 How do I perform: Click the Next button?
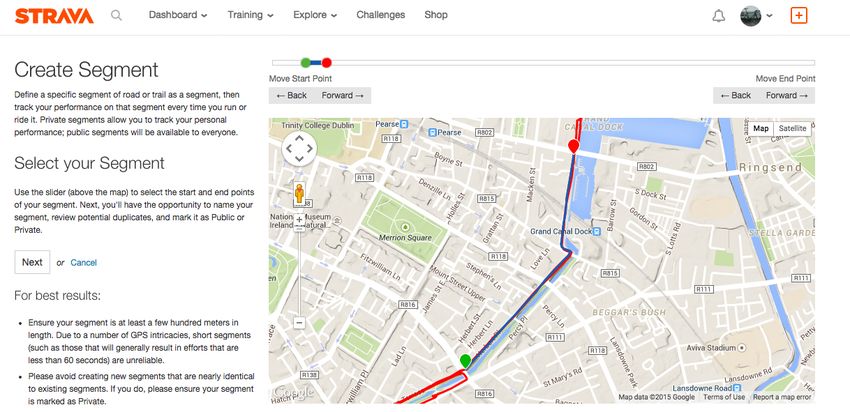[x=33, y=262]
